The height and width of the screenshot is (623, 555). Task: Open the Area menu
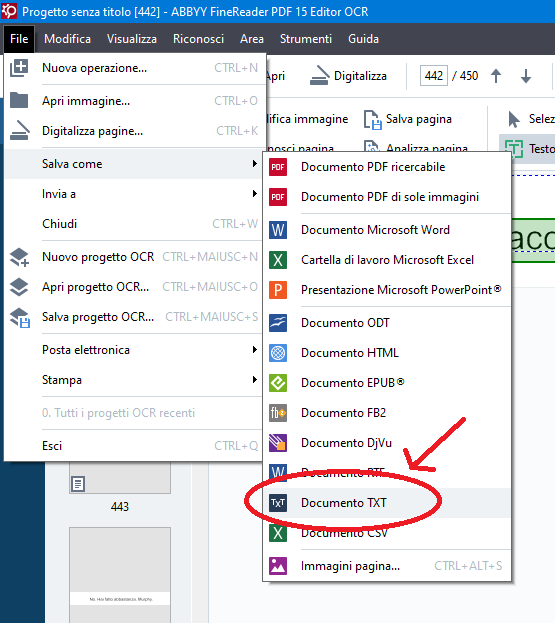(x=252, y=39)
